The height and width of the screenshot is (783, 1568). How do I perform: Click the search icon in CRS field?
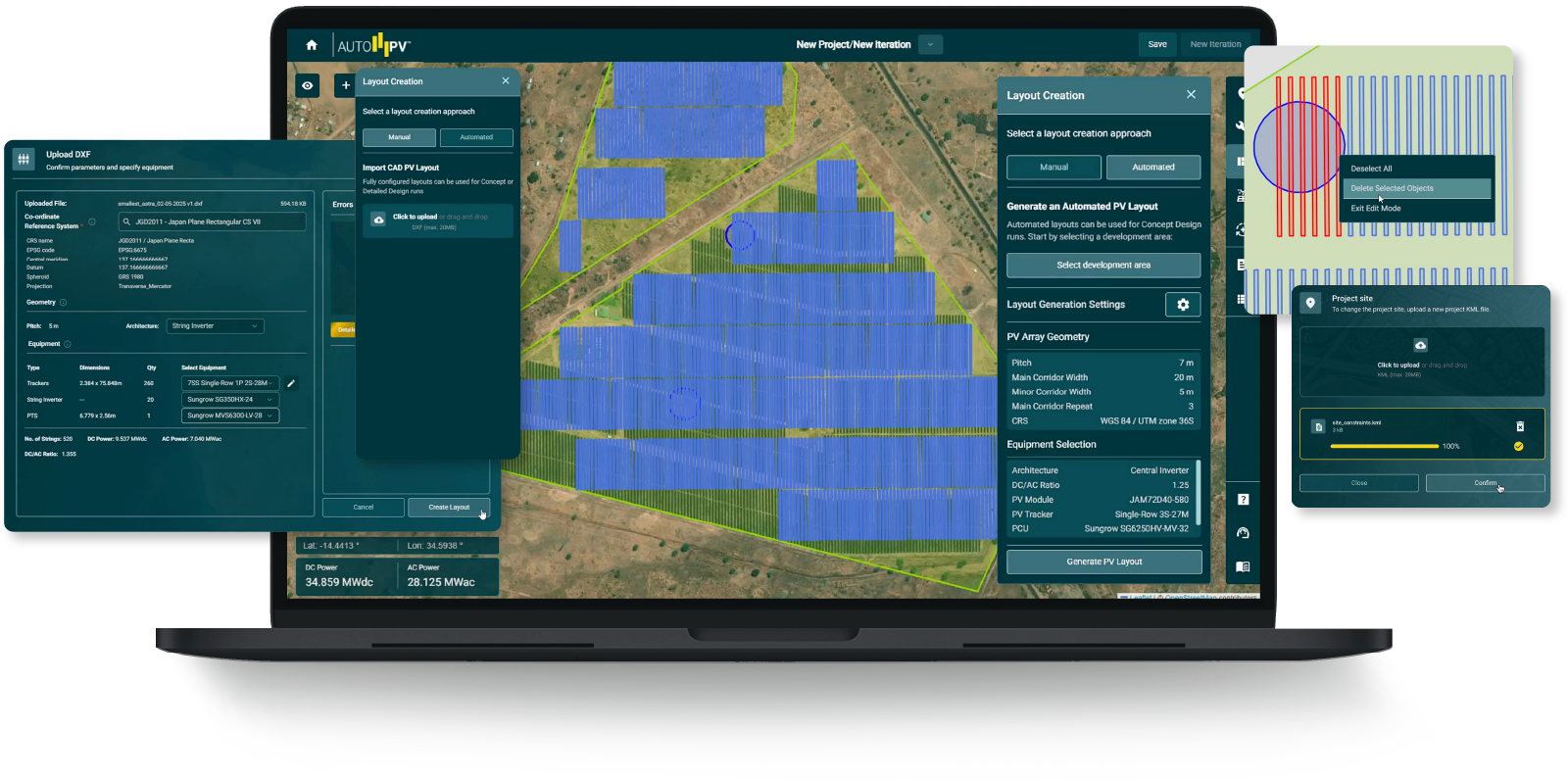(x=126, y=221)
